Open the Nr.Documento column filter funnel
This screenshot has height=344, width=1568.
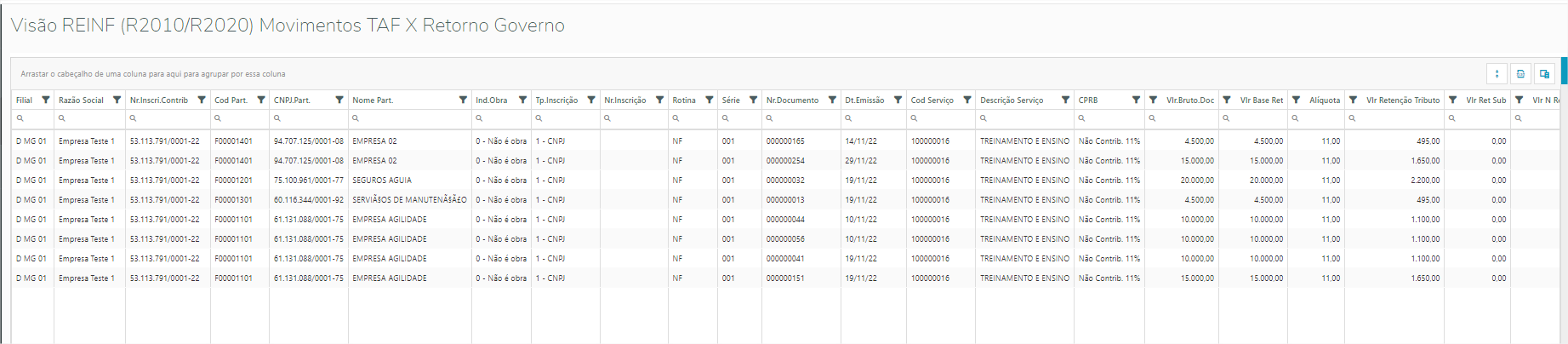(831, 100)
